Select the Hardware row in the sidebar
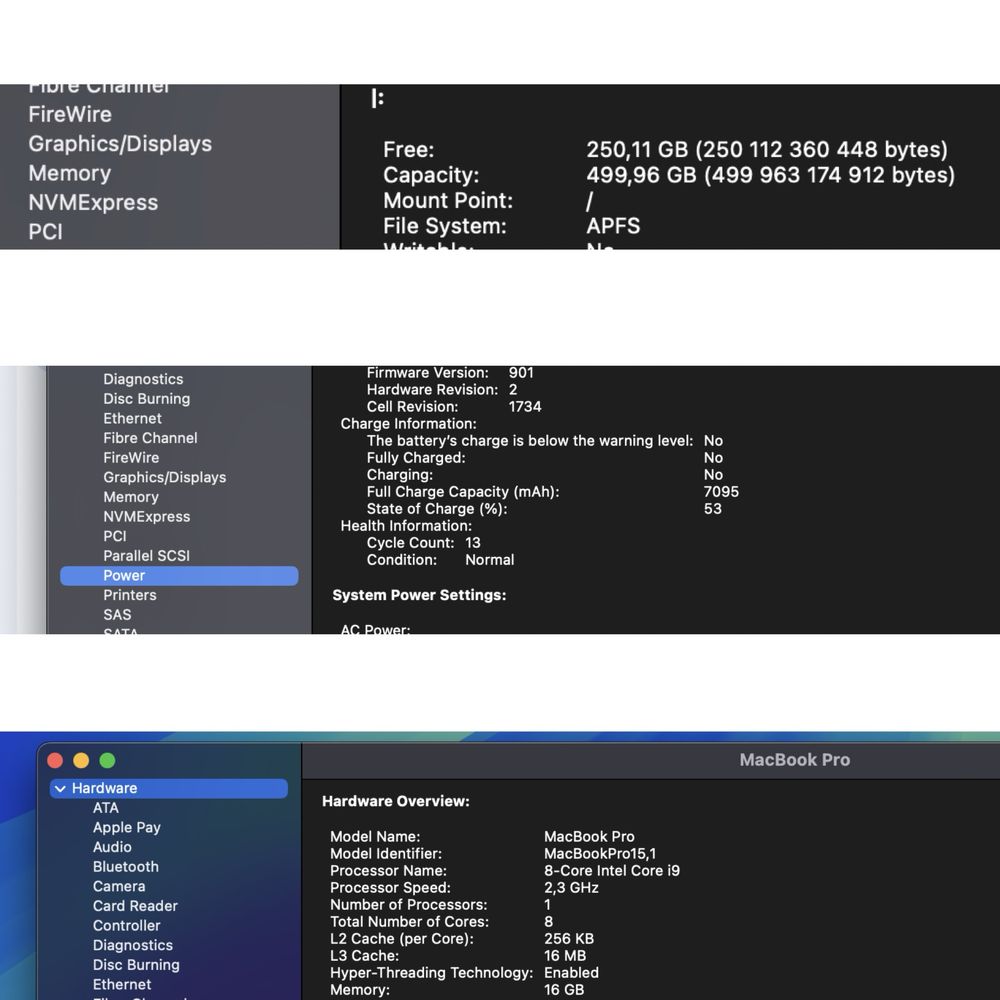The height and width of the screenshot is (1000, 1000). pyautogui.click(x=169, y=788)
